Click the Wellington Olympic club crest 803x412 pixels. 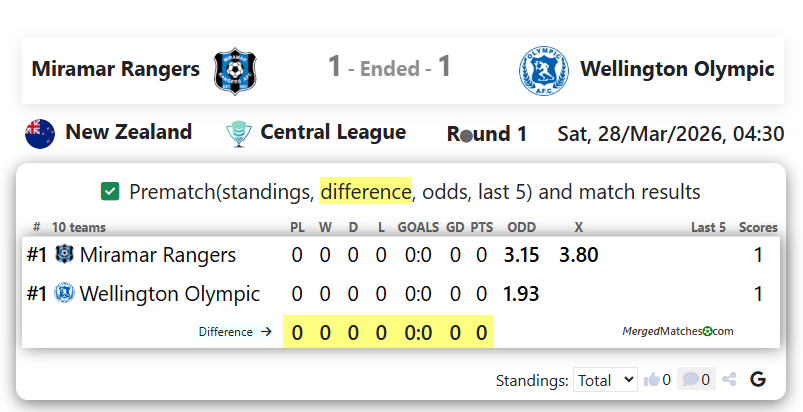click(541, 70)
